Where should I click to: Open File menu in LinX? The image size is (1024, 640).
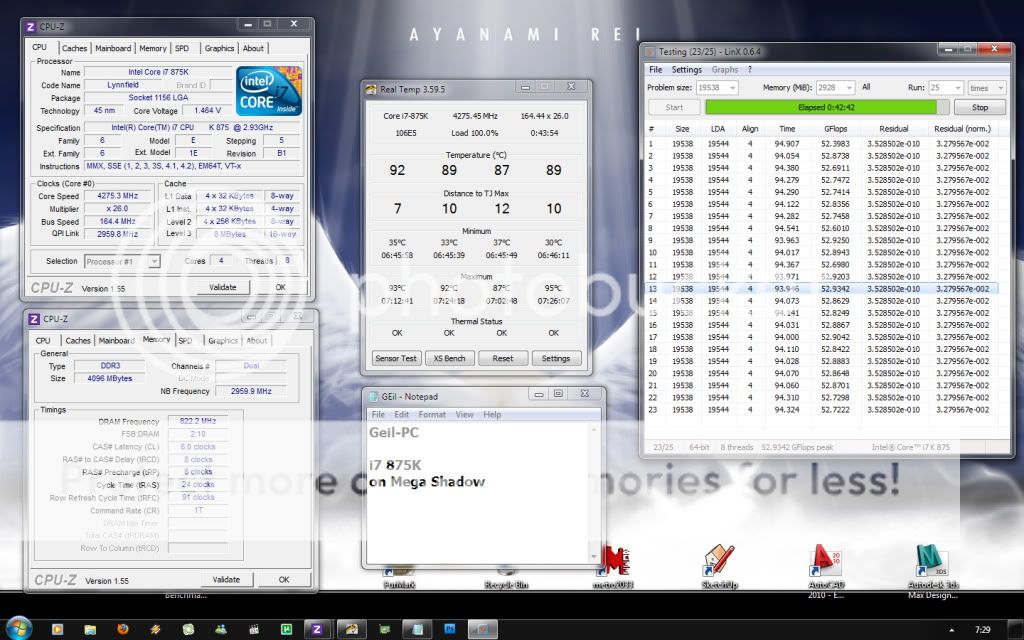[656, 69]
